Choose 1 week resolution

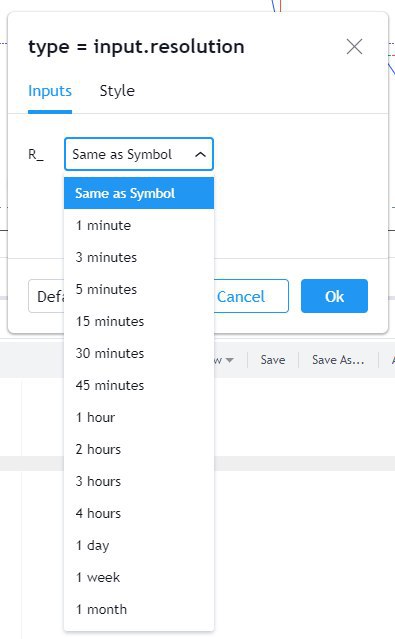click(x=139, y=577)
